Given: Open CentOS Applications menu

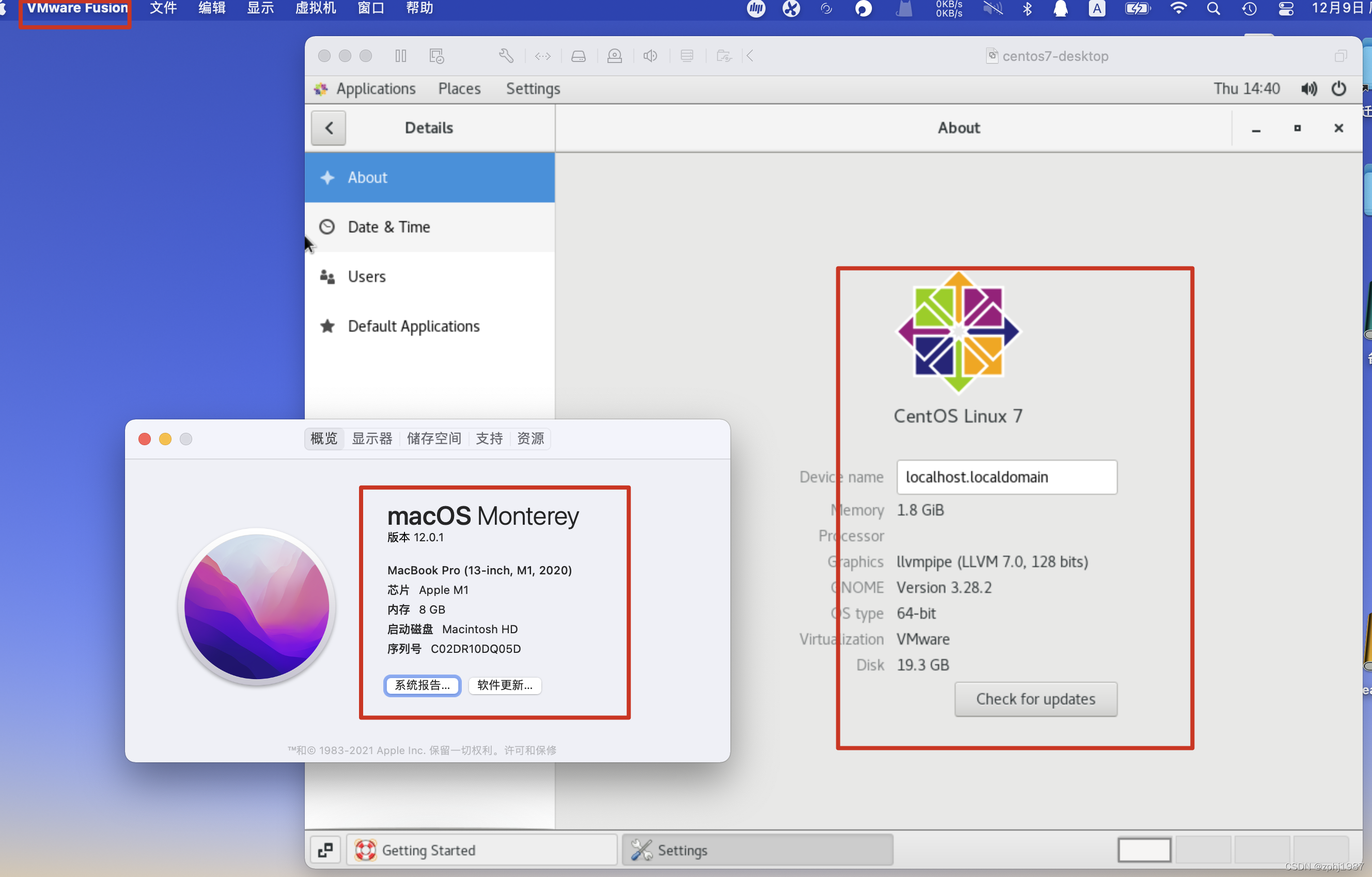Looking at the screenshot, I should 376,89.
